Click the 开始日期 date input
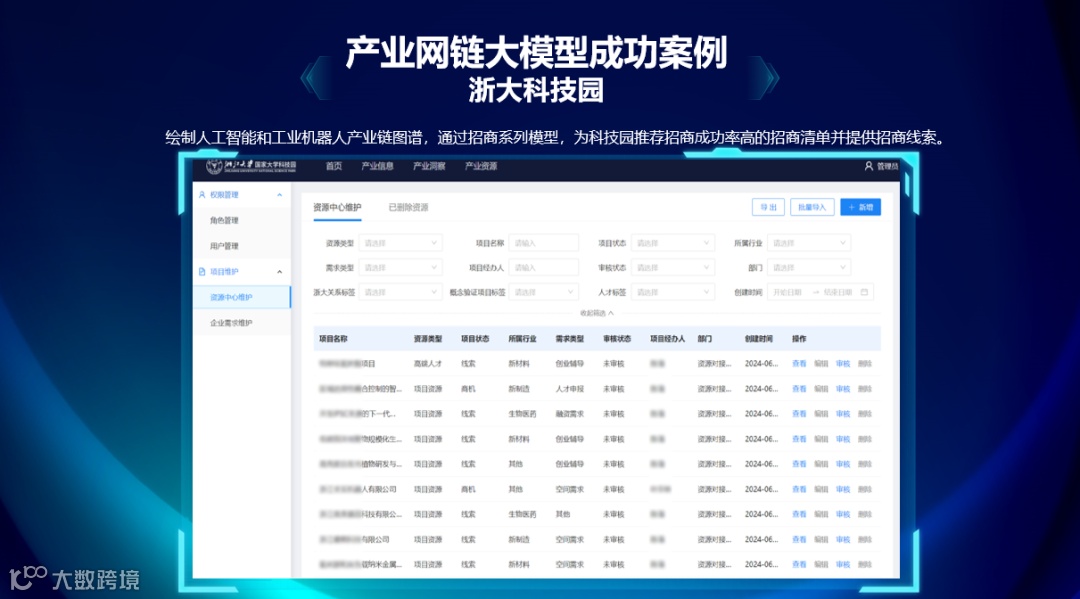 point(787,293)
